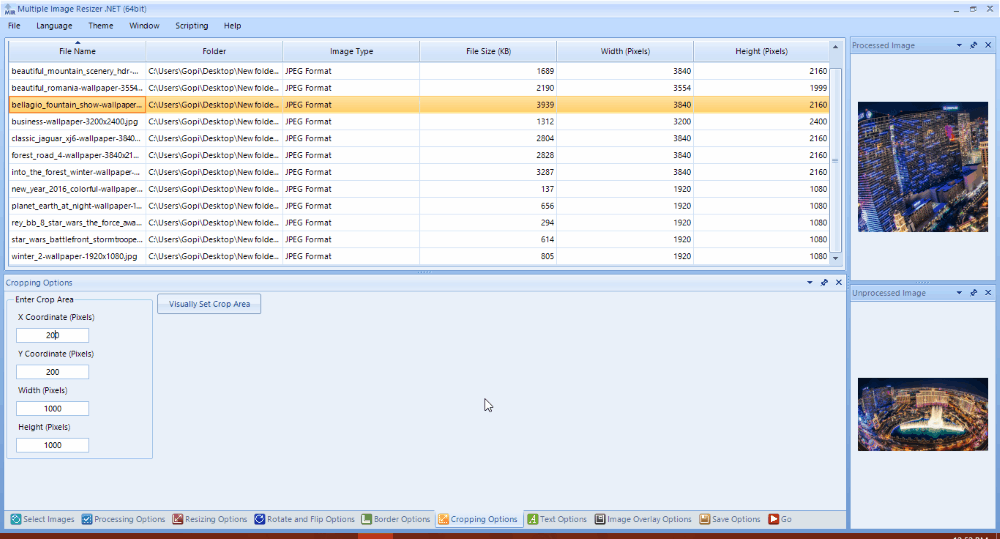The image size is (1000, 539).
Task: Click file size value 3939
Action: [545, 105]
